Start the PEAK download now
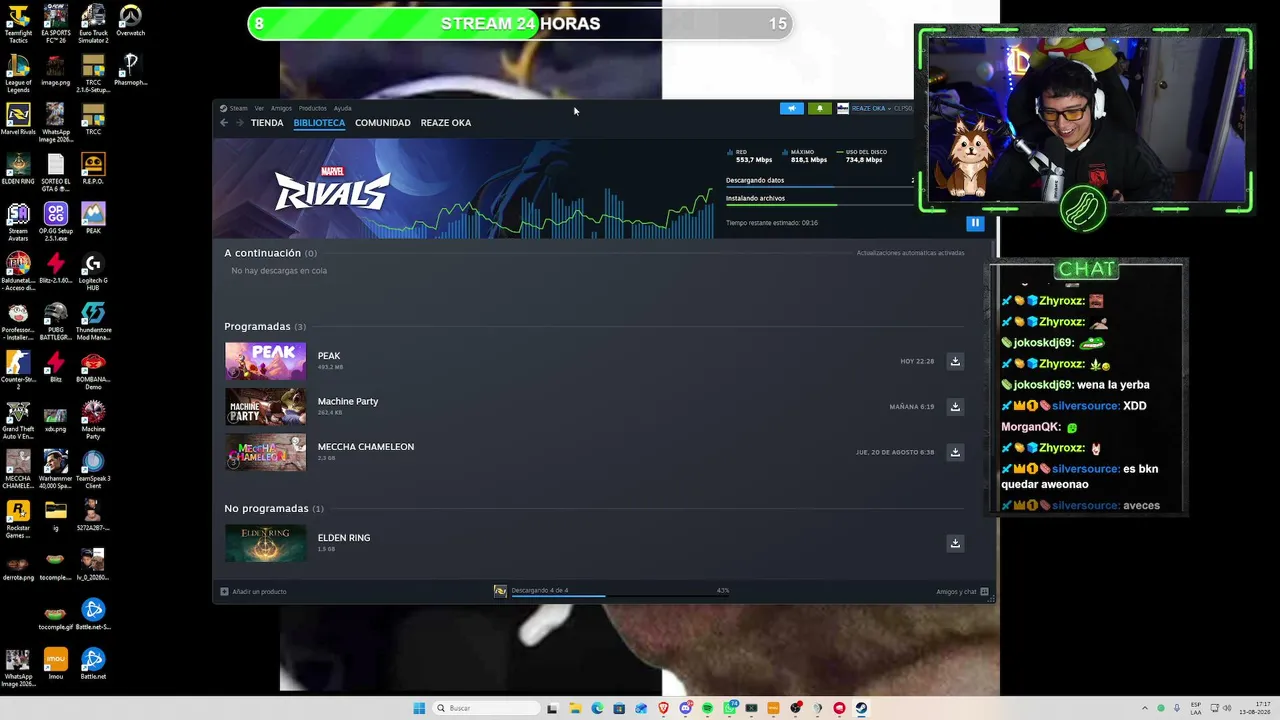The height and width of the screenshot is (720, 1280). pyautogui.click(x=955, y=361)
